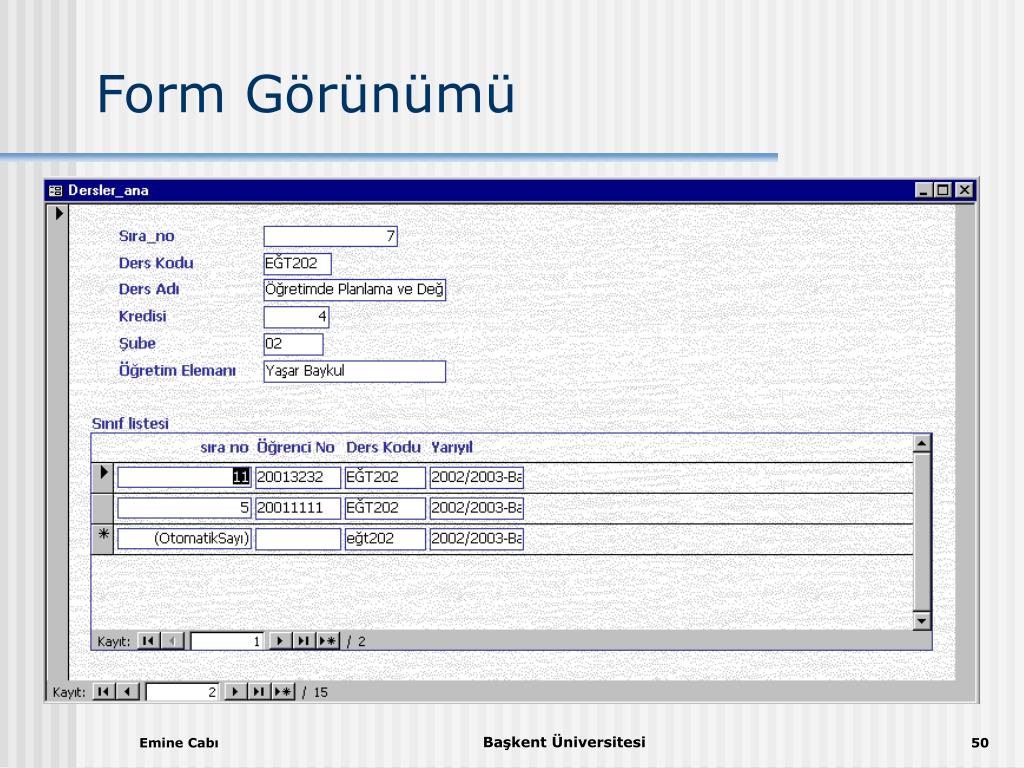Click the Öğretim Elemanı field Yaşar Baykul
This screenshot has height=768, width=1024.
click(x=355, y=371)
